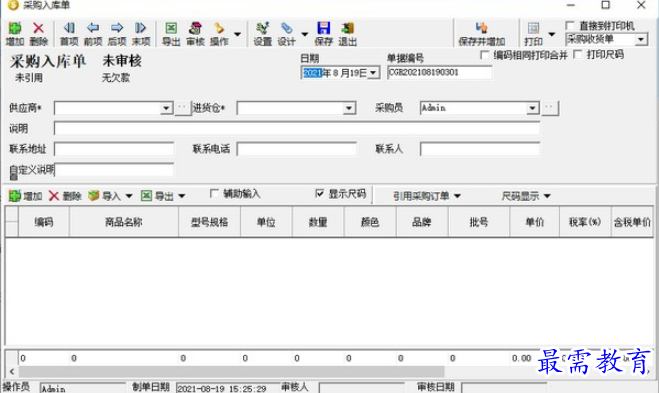Open the 采购员 Admin dropdown
Image resolution: width=659 pixels, height=393 pixels.
pyautogui.click(x=532, y=108)
